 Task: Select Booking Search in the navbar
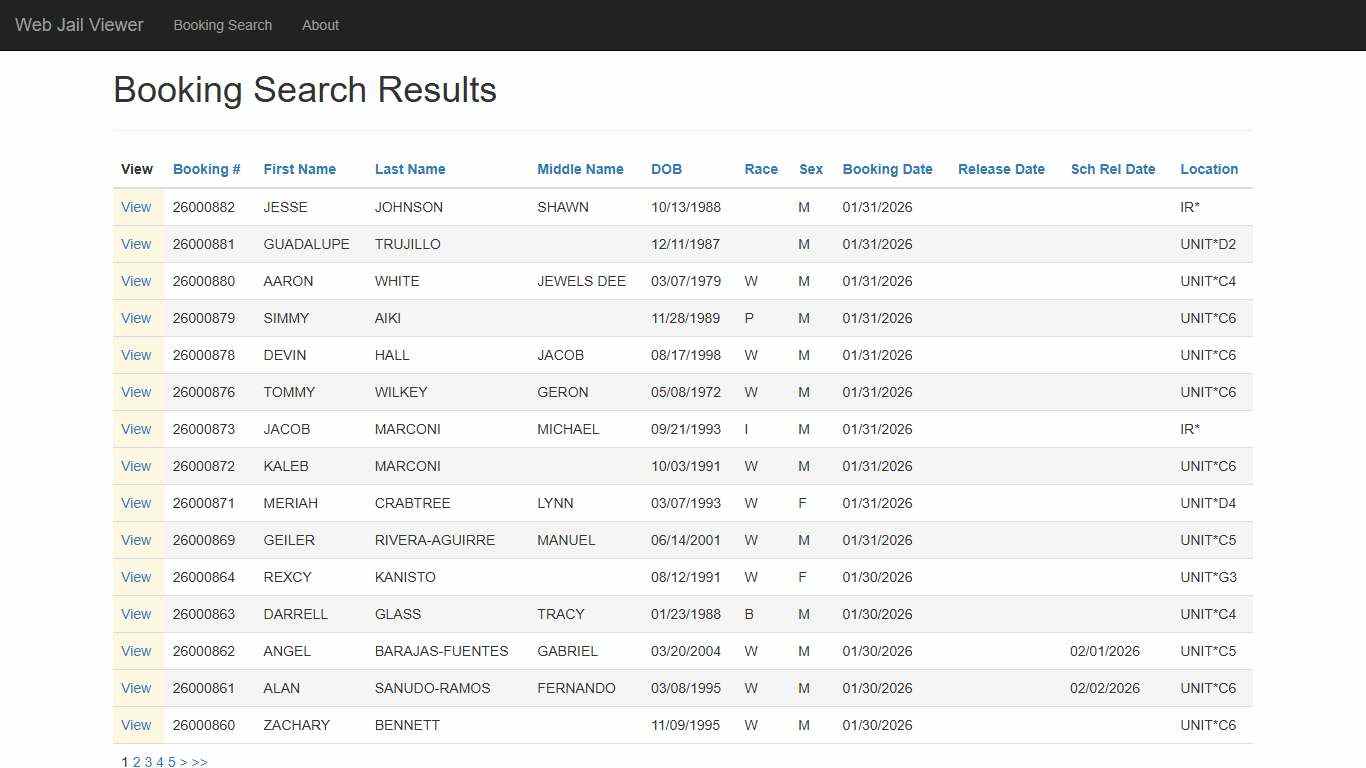click(x=222, y=25)
